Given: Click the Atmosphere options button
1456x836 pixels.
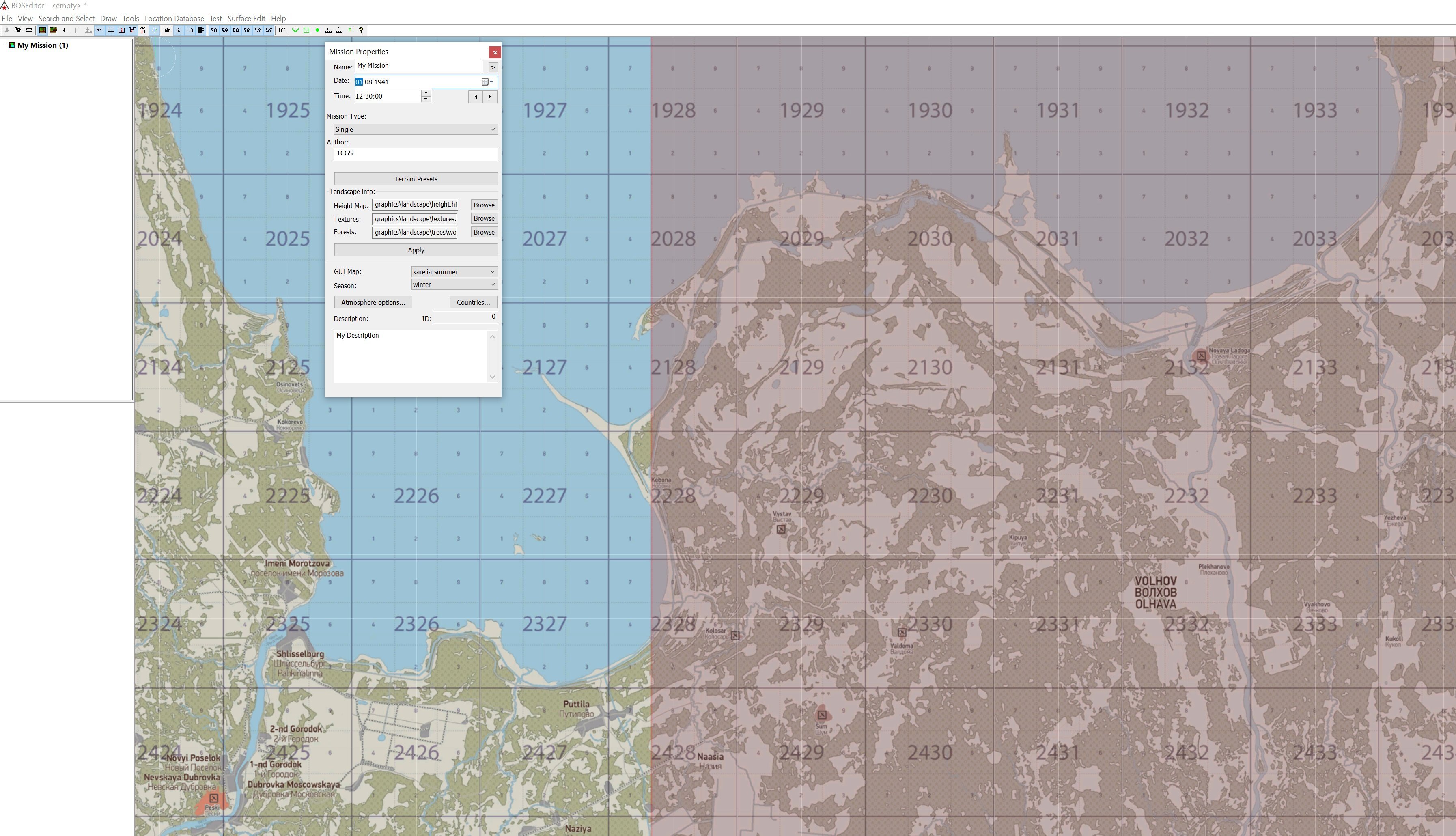Looking at the screenshot, I should point(373,303).
